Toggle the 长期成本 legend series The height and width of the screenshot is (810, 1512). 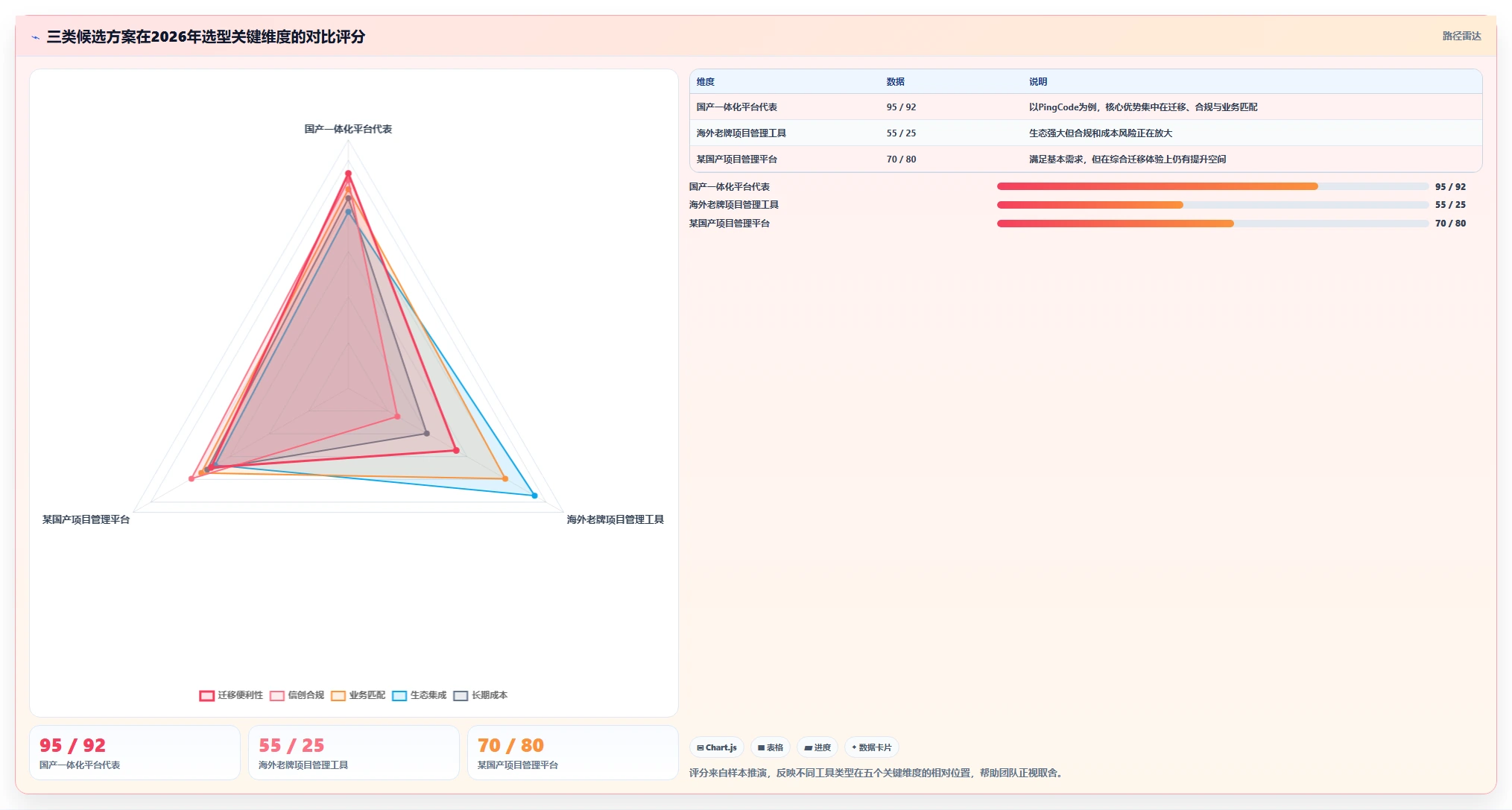[x=480, y=695]
